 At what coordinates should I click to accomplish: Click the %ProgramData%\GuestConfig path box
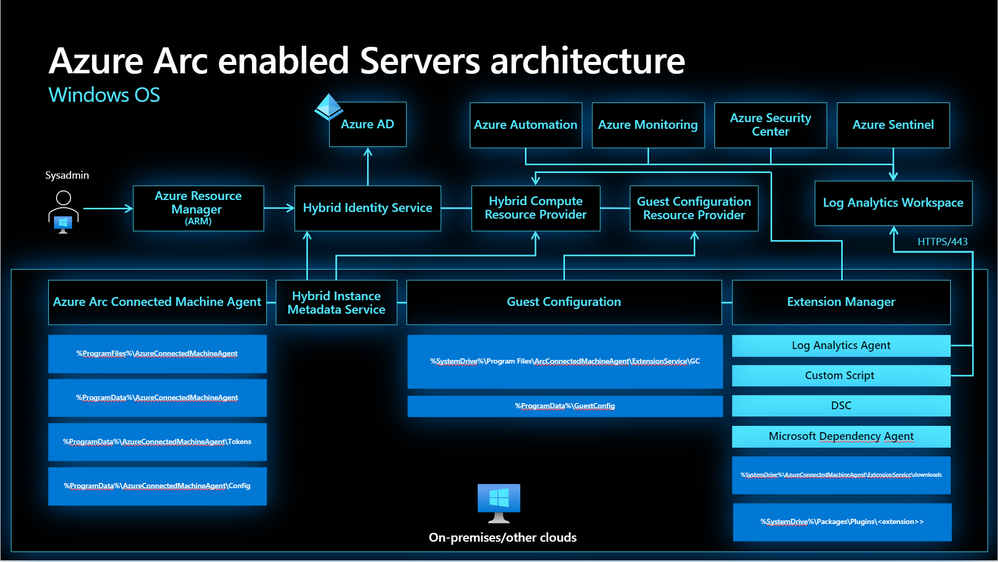(x=565, y=406)
